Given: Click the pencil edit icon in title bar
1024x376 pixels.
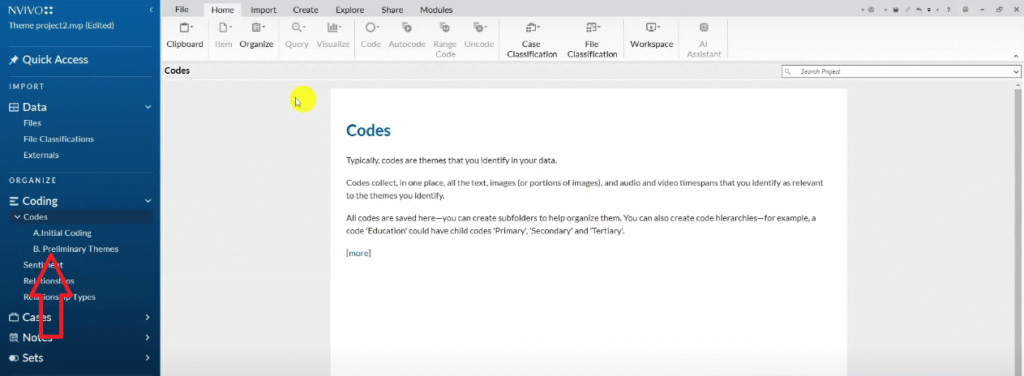Looking at the screenshot, I should pos(908,10).
